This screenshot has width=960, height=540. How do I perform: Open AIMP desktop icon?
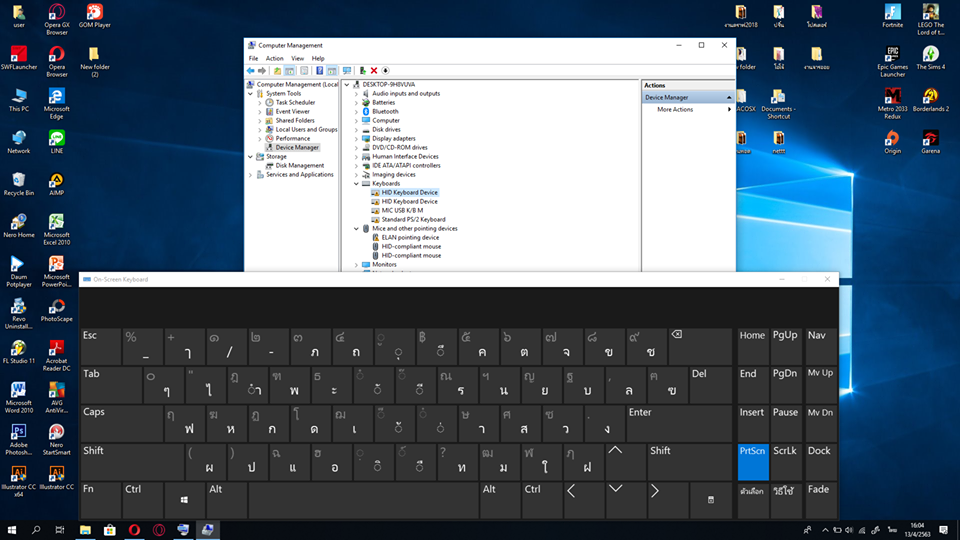pyautogui.click(x=56, y=184)
